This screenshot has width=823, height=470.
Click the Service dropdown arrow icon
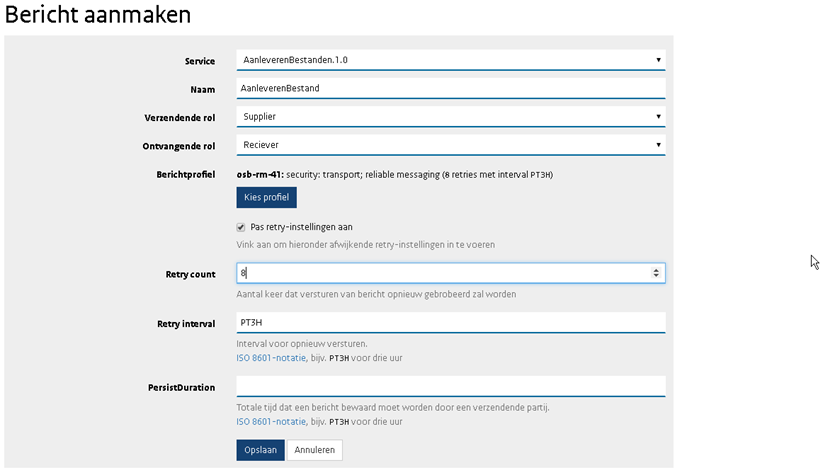[x=658, y=60]
